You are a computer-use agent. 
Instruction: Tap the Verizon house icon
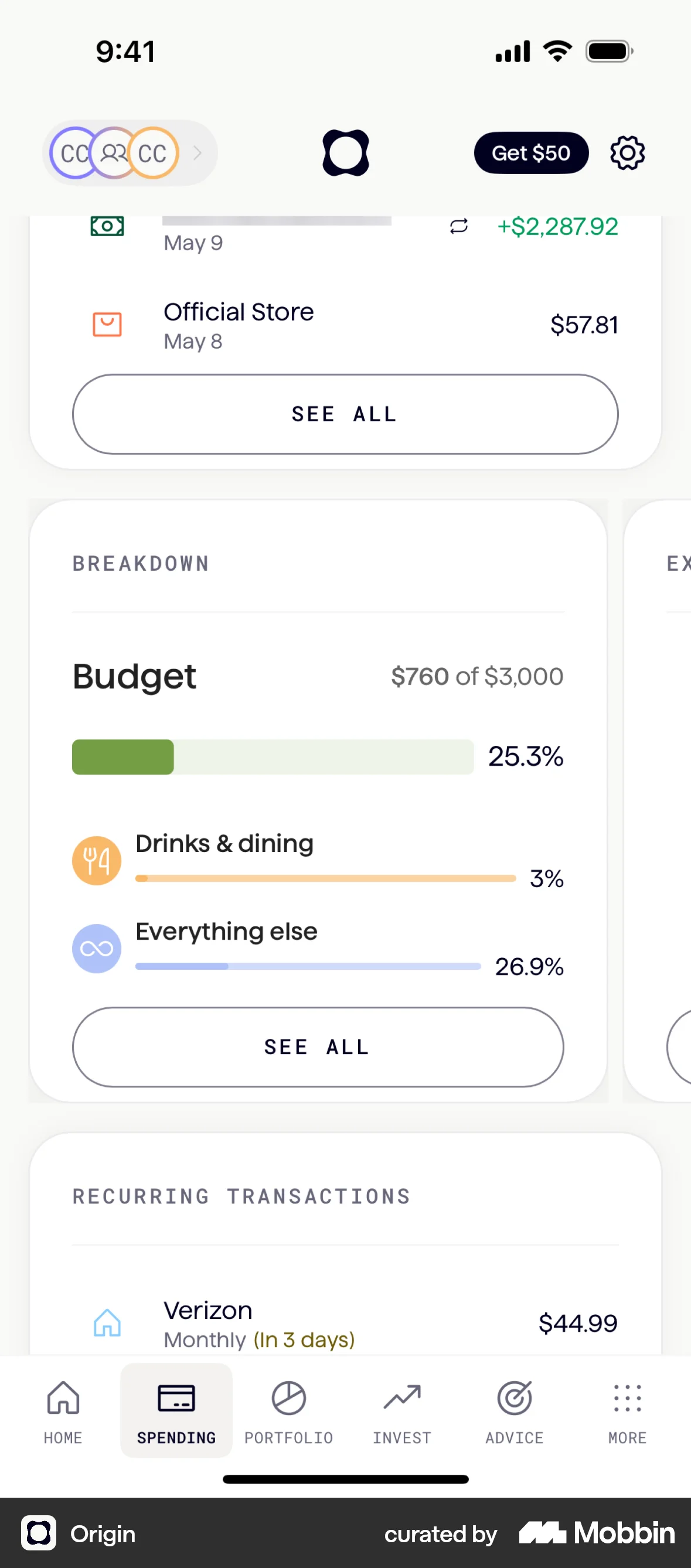[107, 1322]
